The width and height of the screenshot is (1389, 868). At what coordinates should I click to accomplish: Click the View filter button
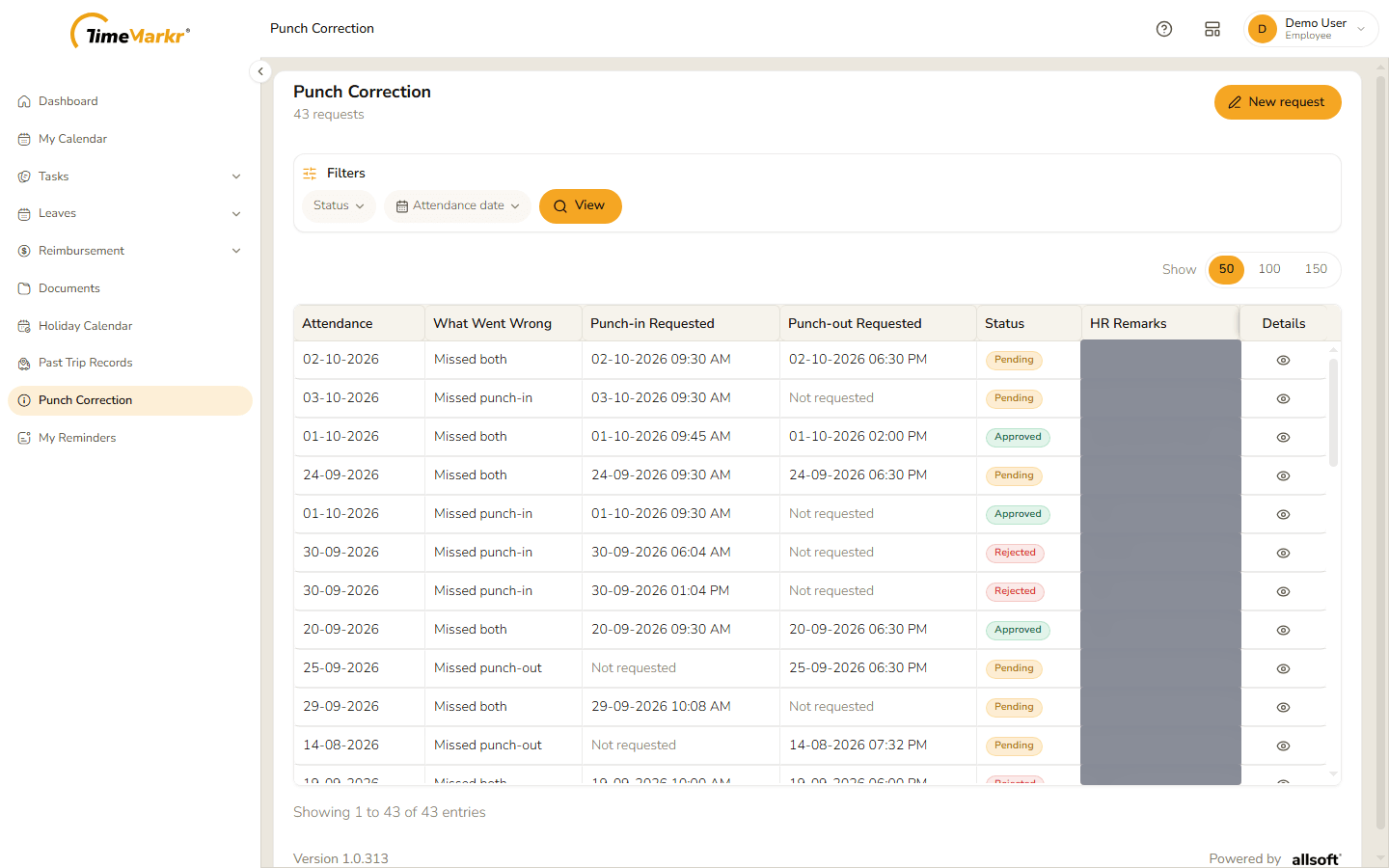(x=580, y=205)
